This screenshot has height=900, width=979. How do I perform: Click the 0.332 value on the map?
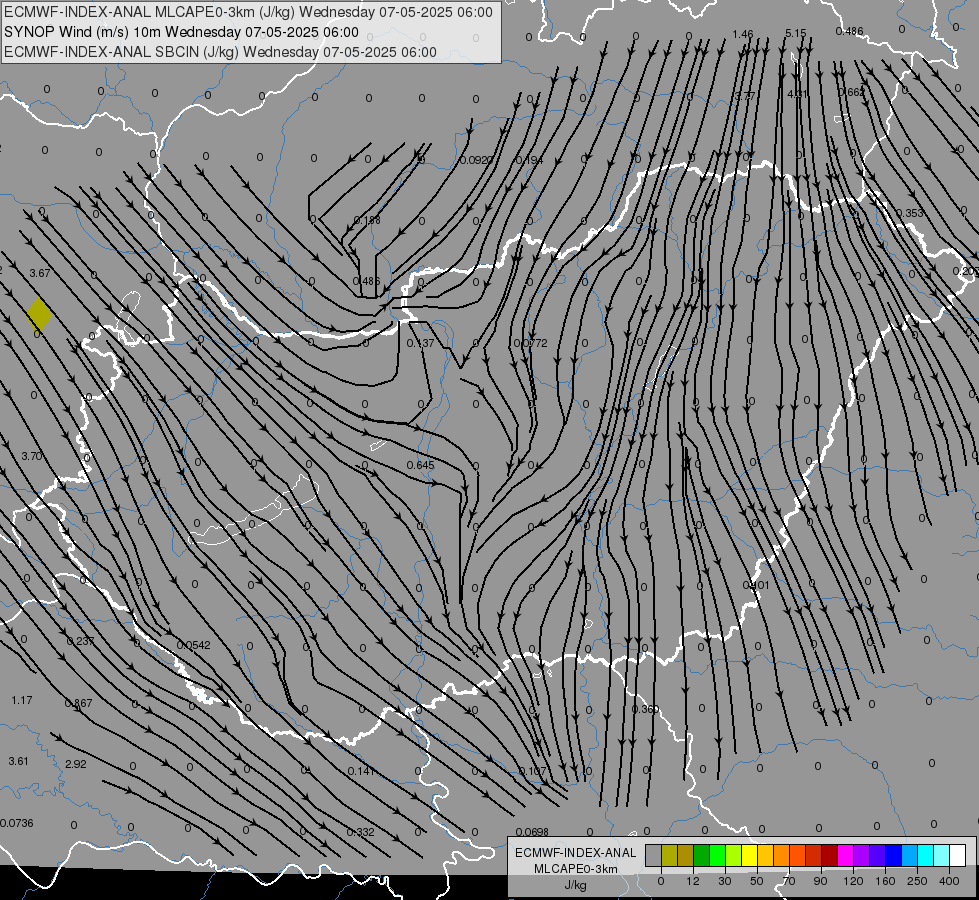click(360, 832)
